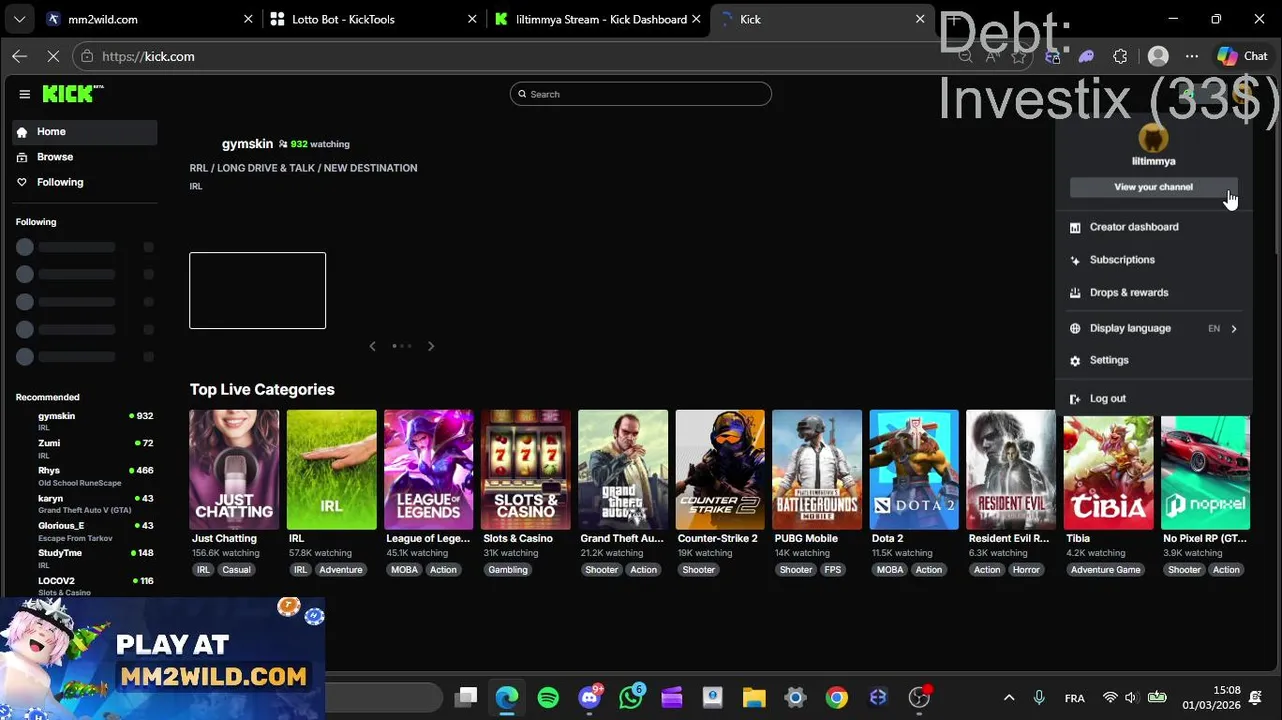The width and height of the screenshot is (1282, 720).
Task: Open IRL category thumbnail
Action: click(x=331, y=469)
